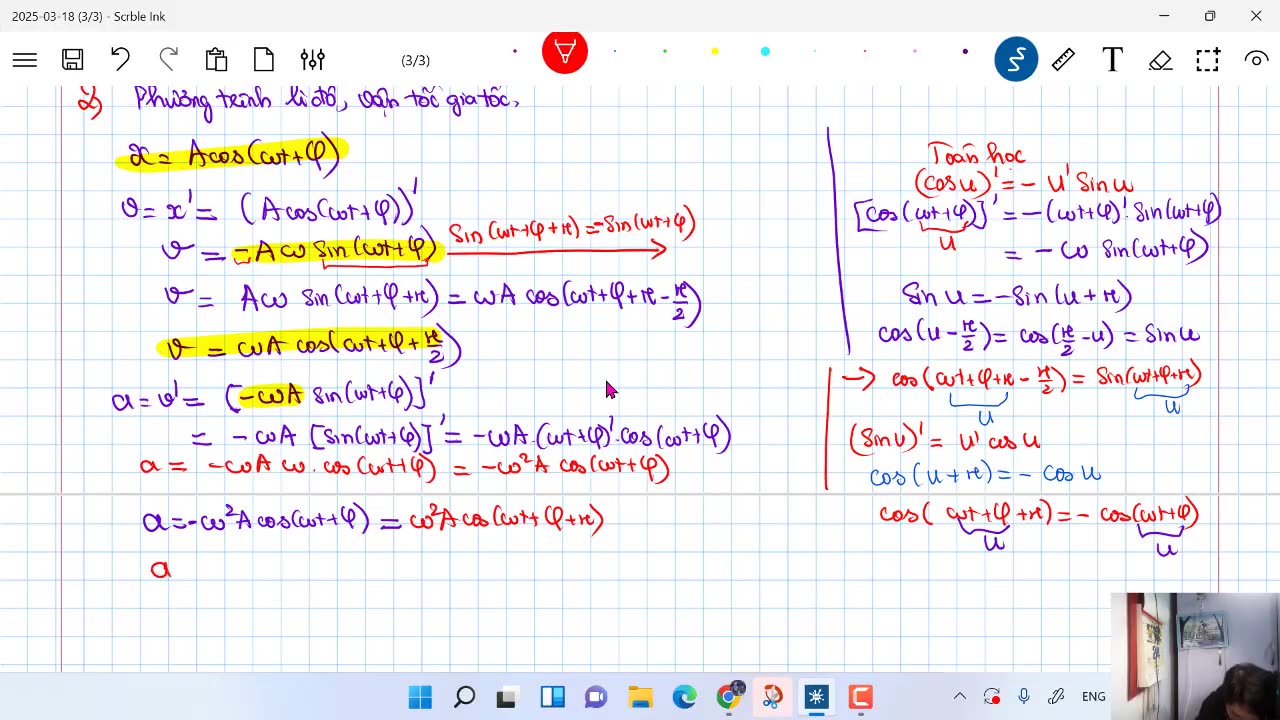Activate the freehand ink stroke tool
The image size is (1280, 720).
pyautogui.click(x=1016, y=60)
